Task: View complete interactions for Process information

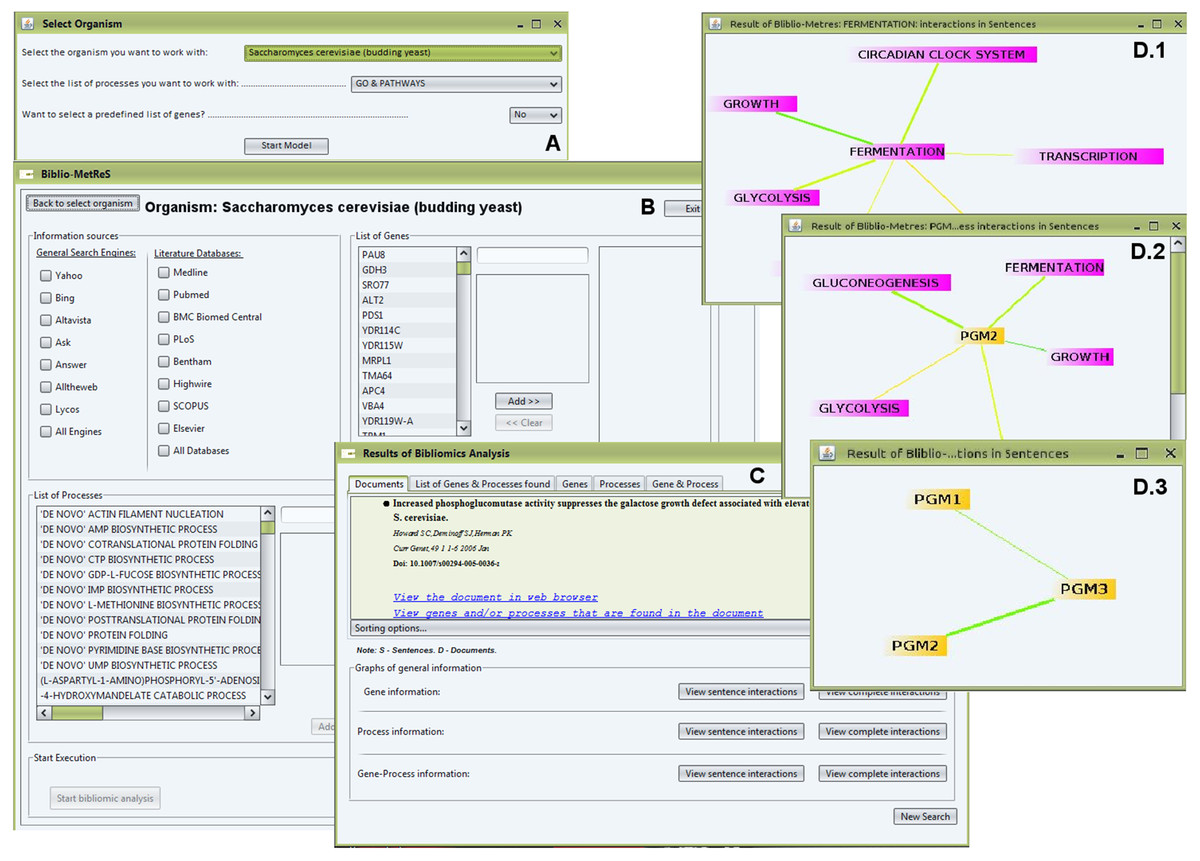Action: pos(883,732)
